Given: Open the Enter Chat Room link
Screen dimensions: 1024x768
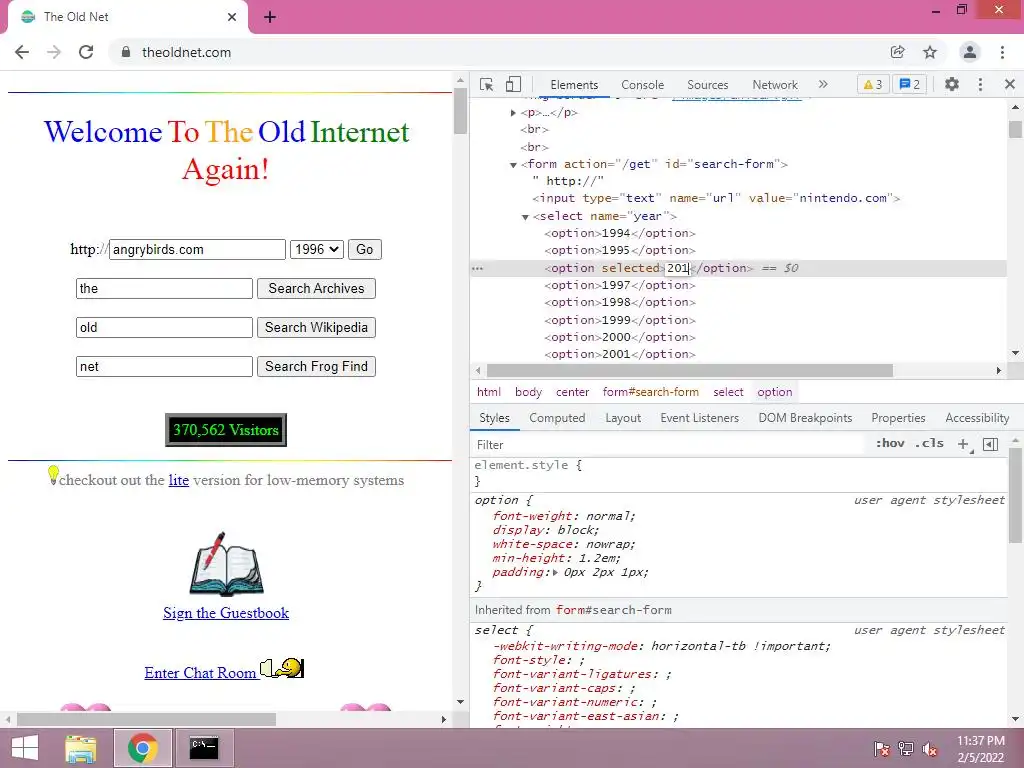Looking at the screenshot, I should tap(200, 673).
